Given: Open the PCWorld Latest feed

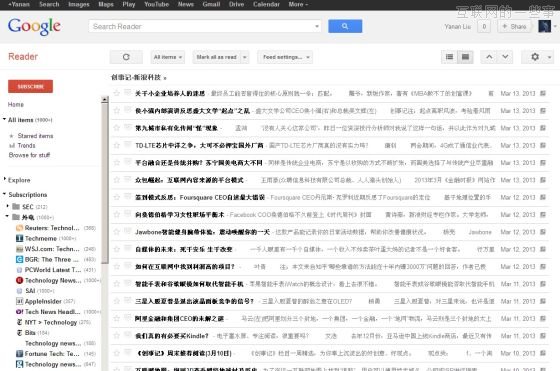Looking at the screenshot, I should tap(53, 270).
